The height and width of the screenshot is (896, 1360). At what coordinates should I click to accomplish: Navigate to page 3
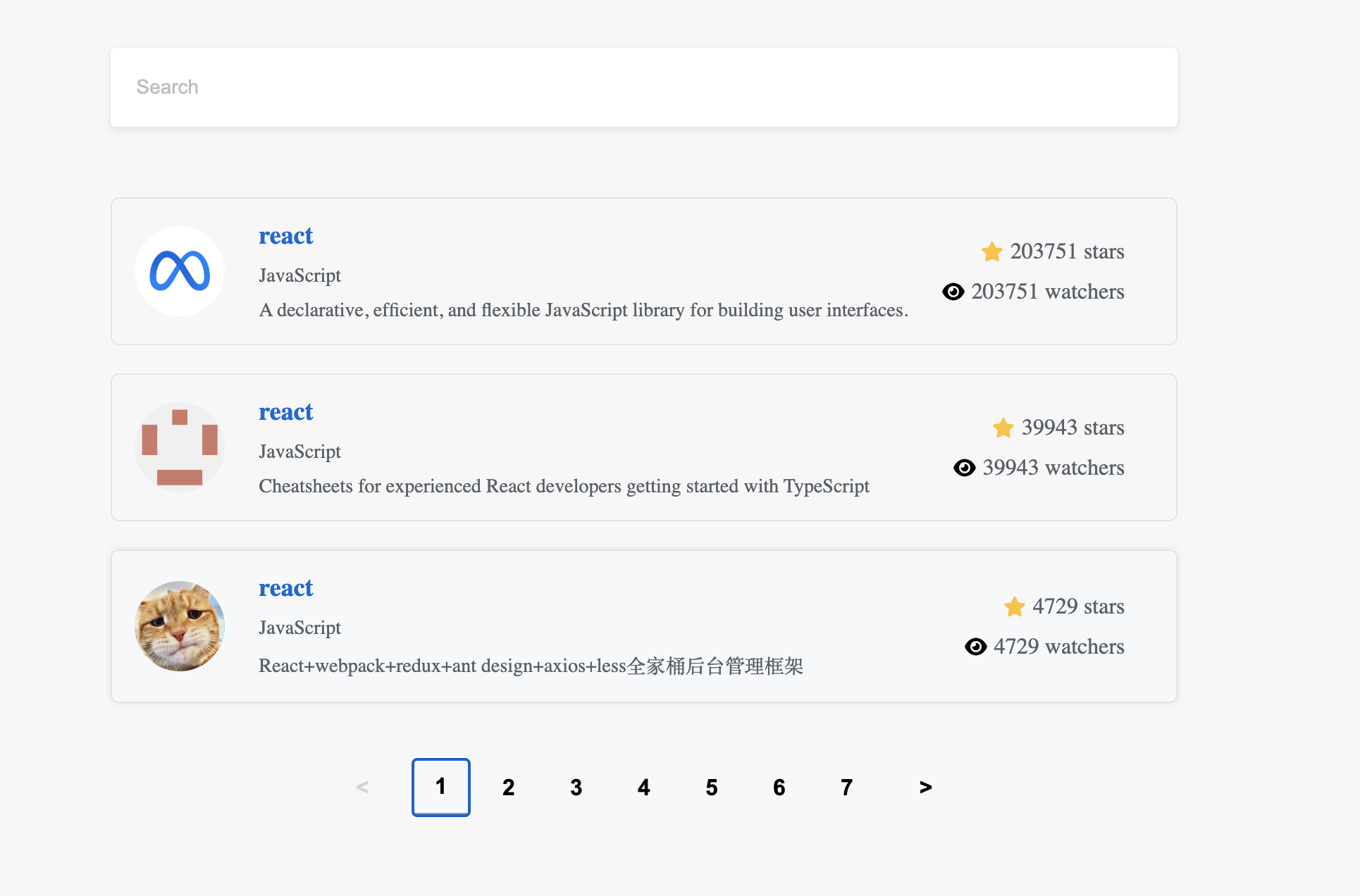[576, 787]
